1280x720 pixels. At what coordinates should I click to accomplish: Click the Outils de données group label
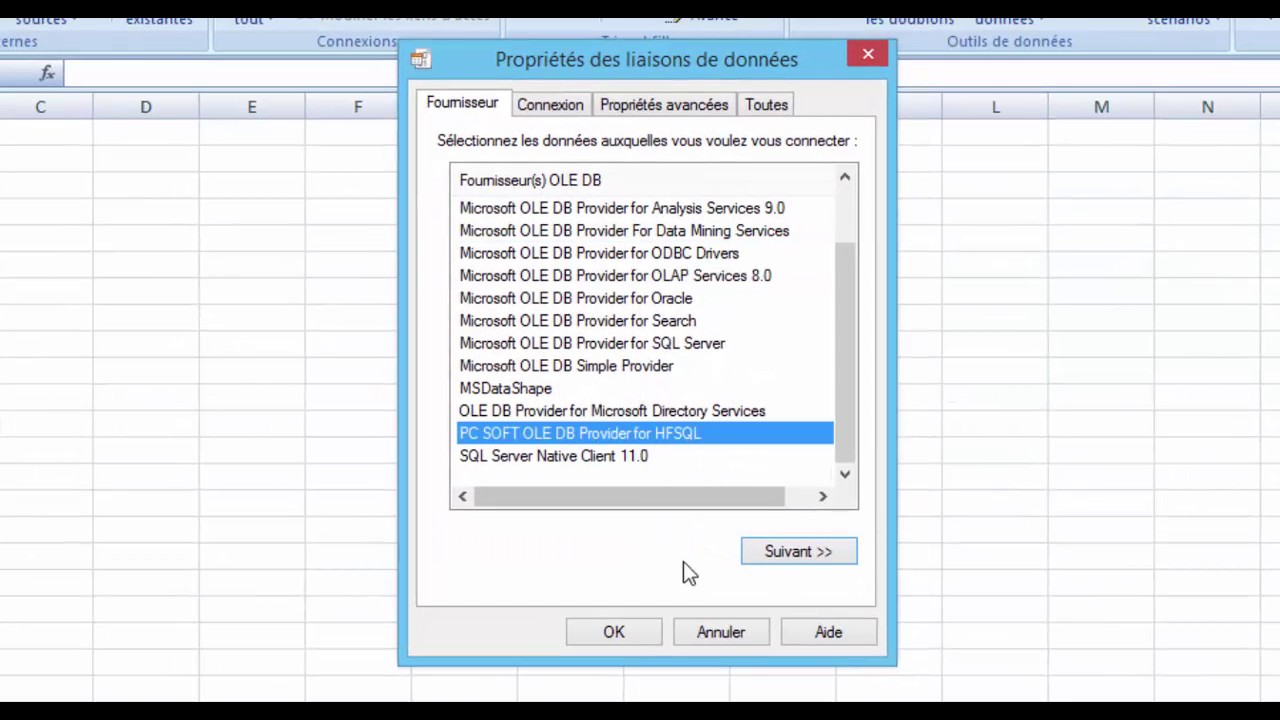click(x=1009, y=41)
